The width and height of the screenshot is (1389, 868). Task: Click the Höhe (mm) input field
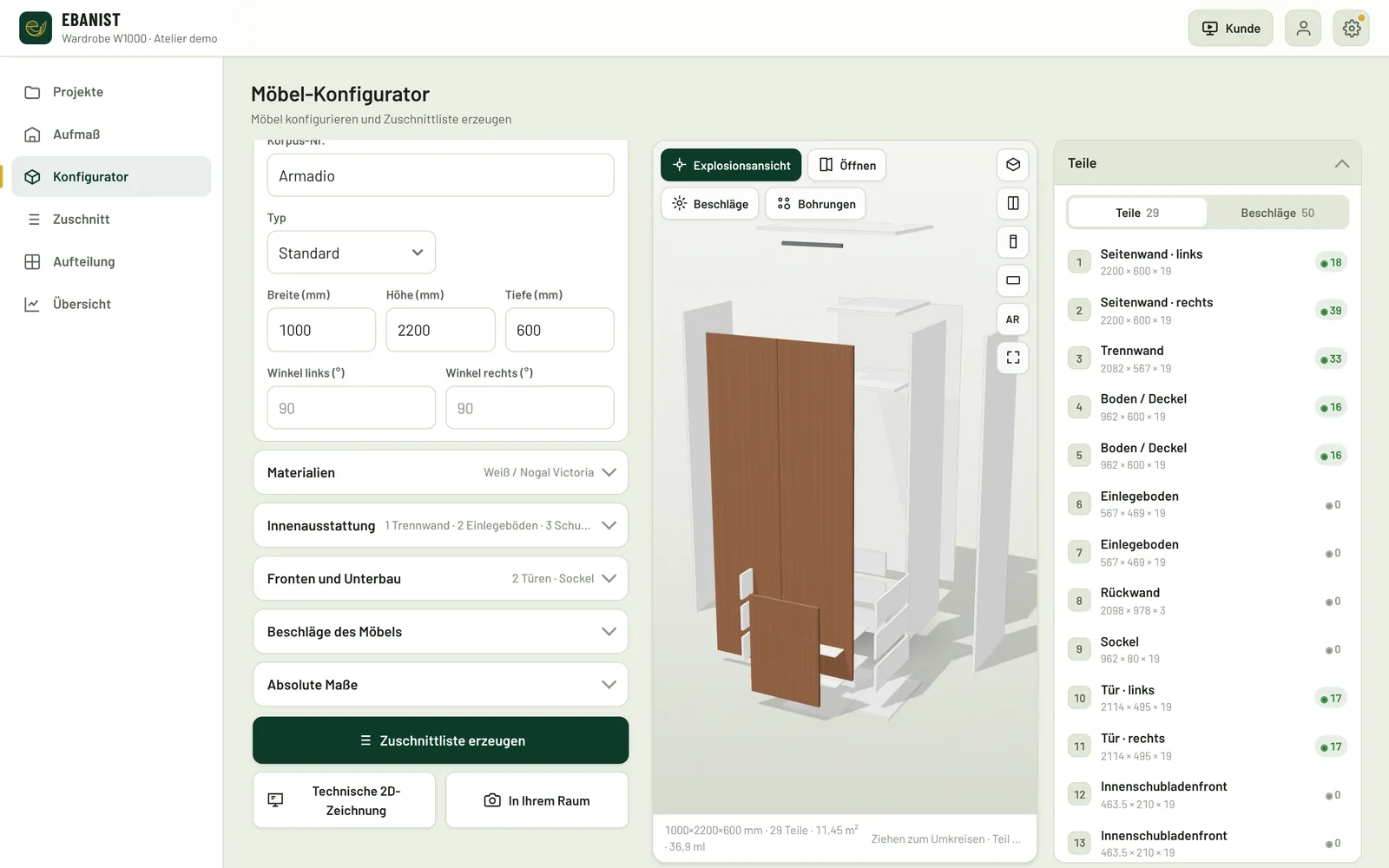(441, 330)
